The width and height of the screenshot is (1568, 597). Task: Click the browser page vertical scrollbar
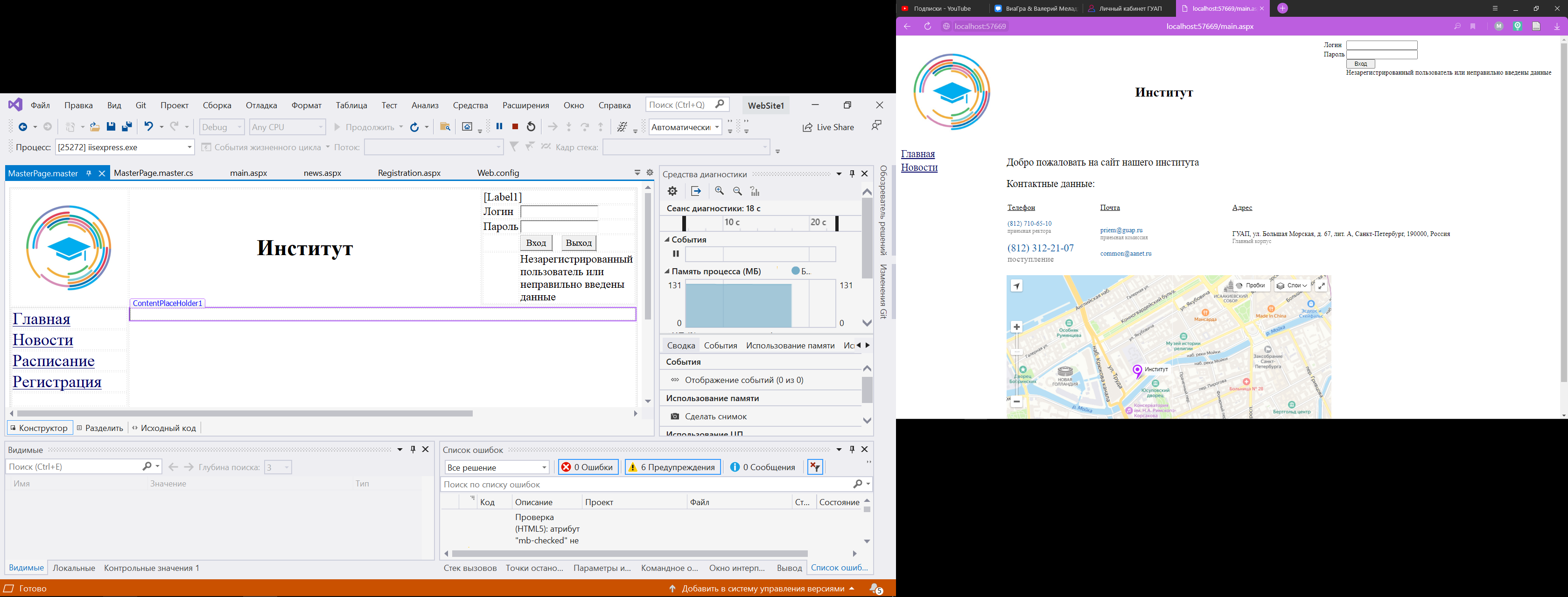click(1564, 213)
